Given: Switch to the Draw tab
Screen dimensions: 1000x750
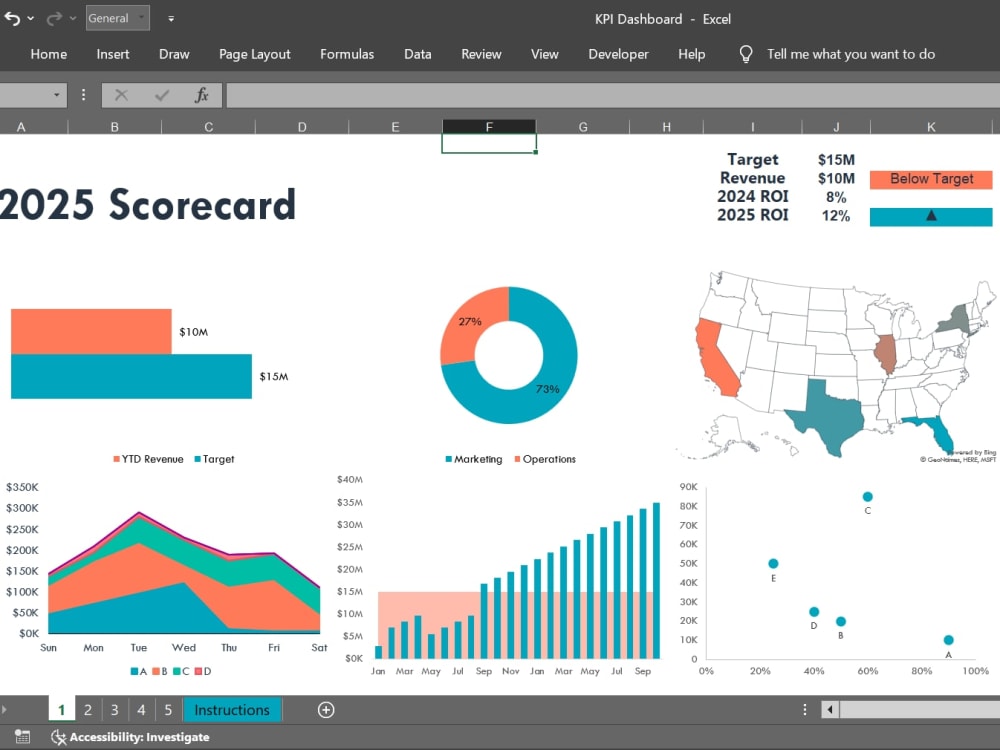Looking at the screenshot, I should click(x=174, y=54).
